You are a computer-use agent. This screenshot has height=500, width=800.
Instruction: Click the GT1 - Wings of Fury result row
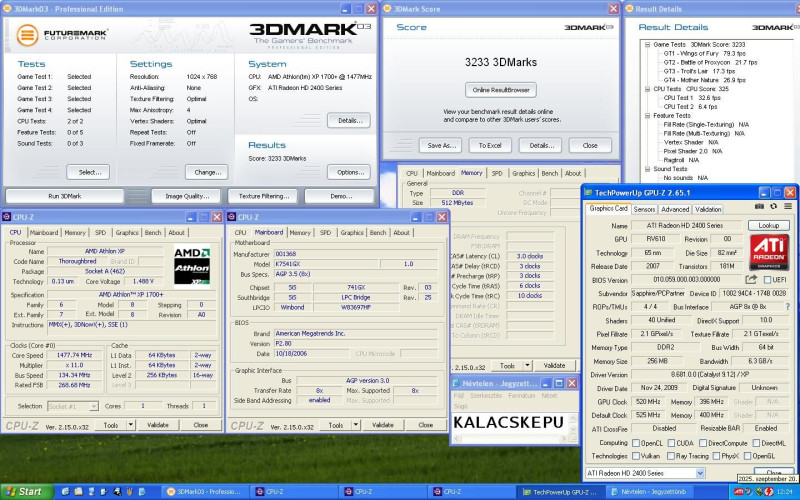click(704, 53)
